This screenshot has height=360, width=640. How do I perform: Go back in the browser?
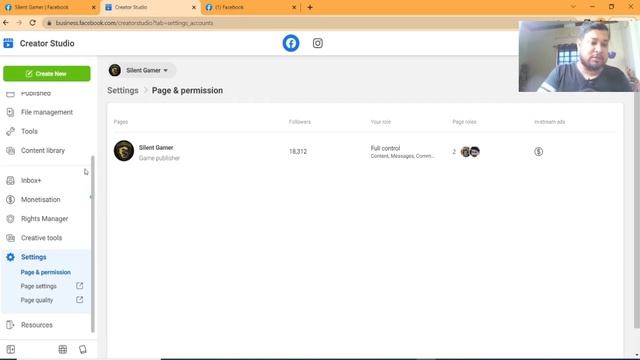(x=6, y=23)
